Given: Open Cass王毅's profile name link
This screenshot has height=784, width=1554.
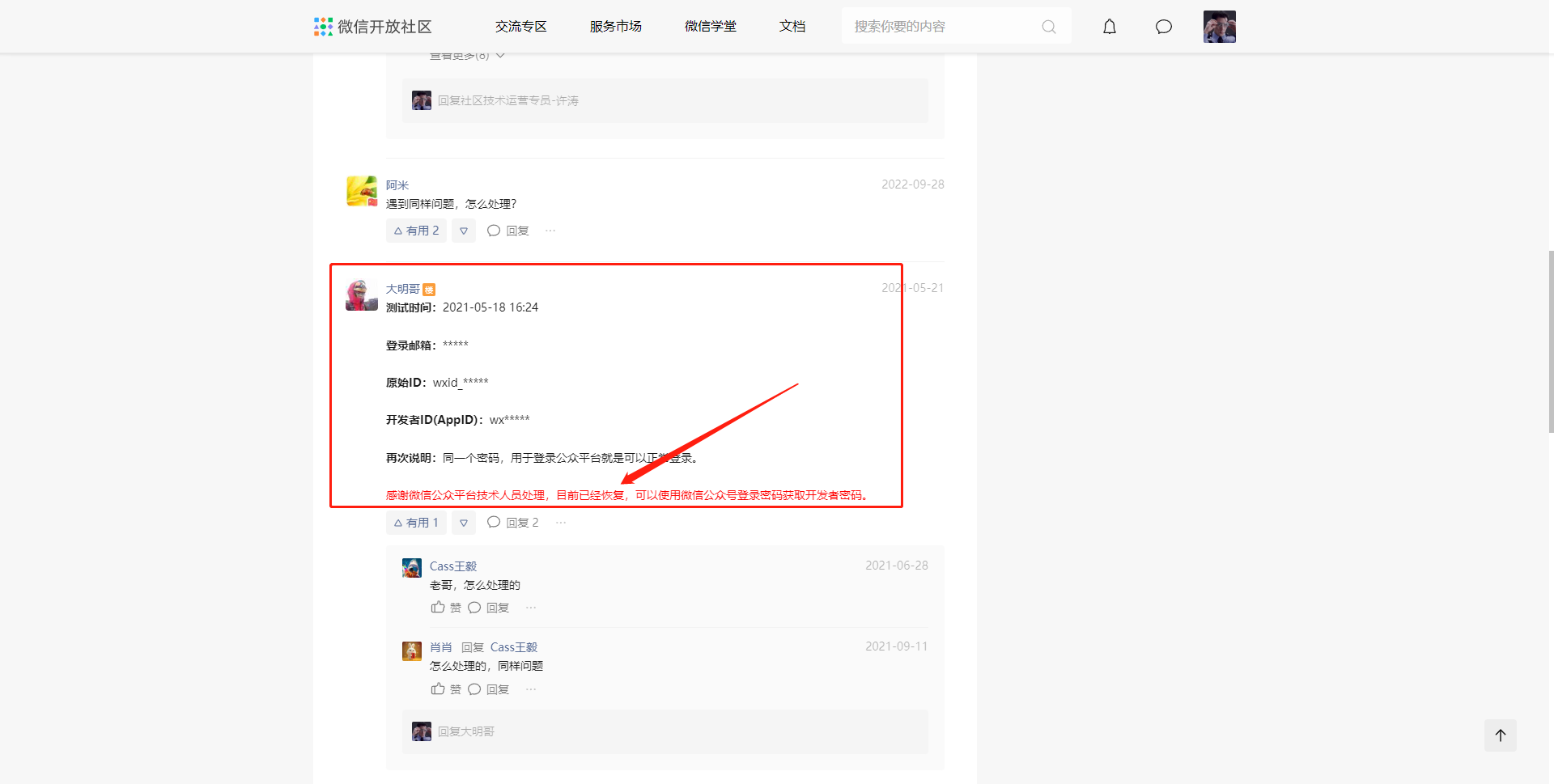Looking at the screenshot, I should (x=453, y=566).
